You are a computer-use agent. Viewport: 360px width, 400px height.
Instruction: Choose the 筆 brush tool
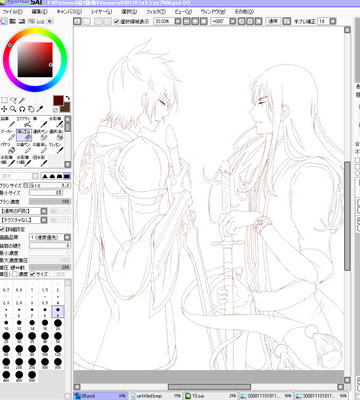[x=40, y=122]
